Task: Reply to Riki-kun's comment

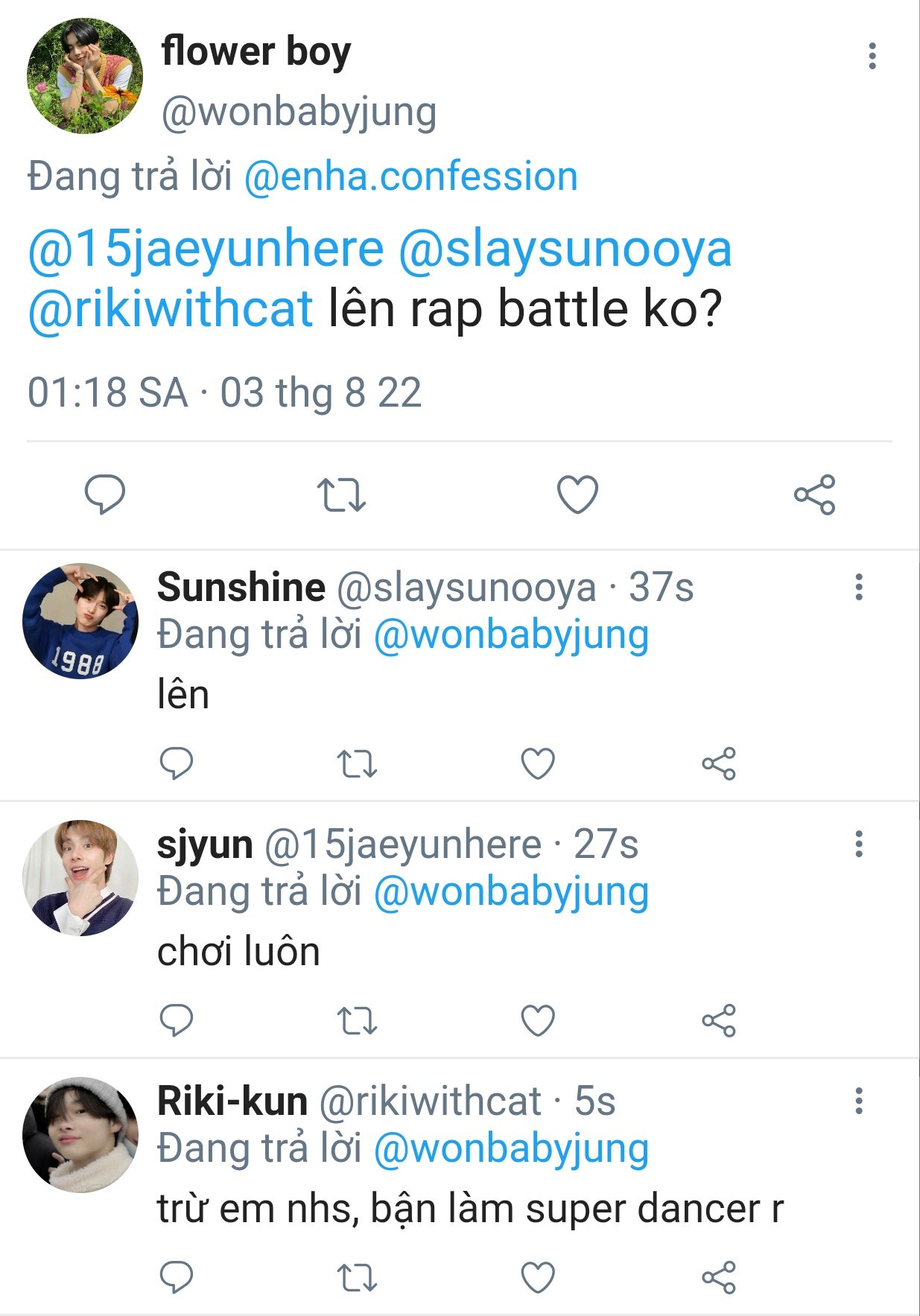Action: (177, 1277)
